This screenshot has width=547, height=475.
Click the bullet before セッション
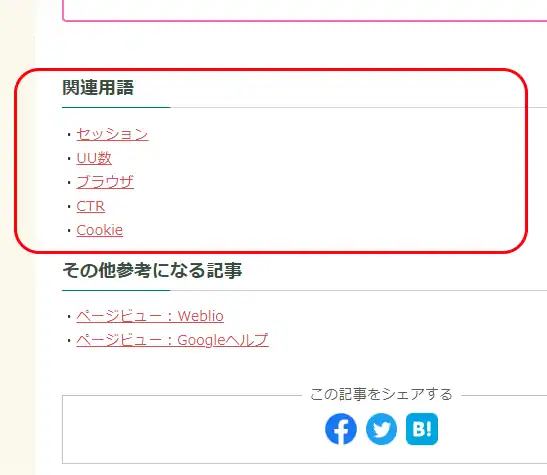tap(69, 134)
